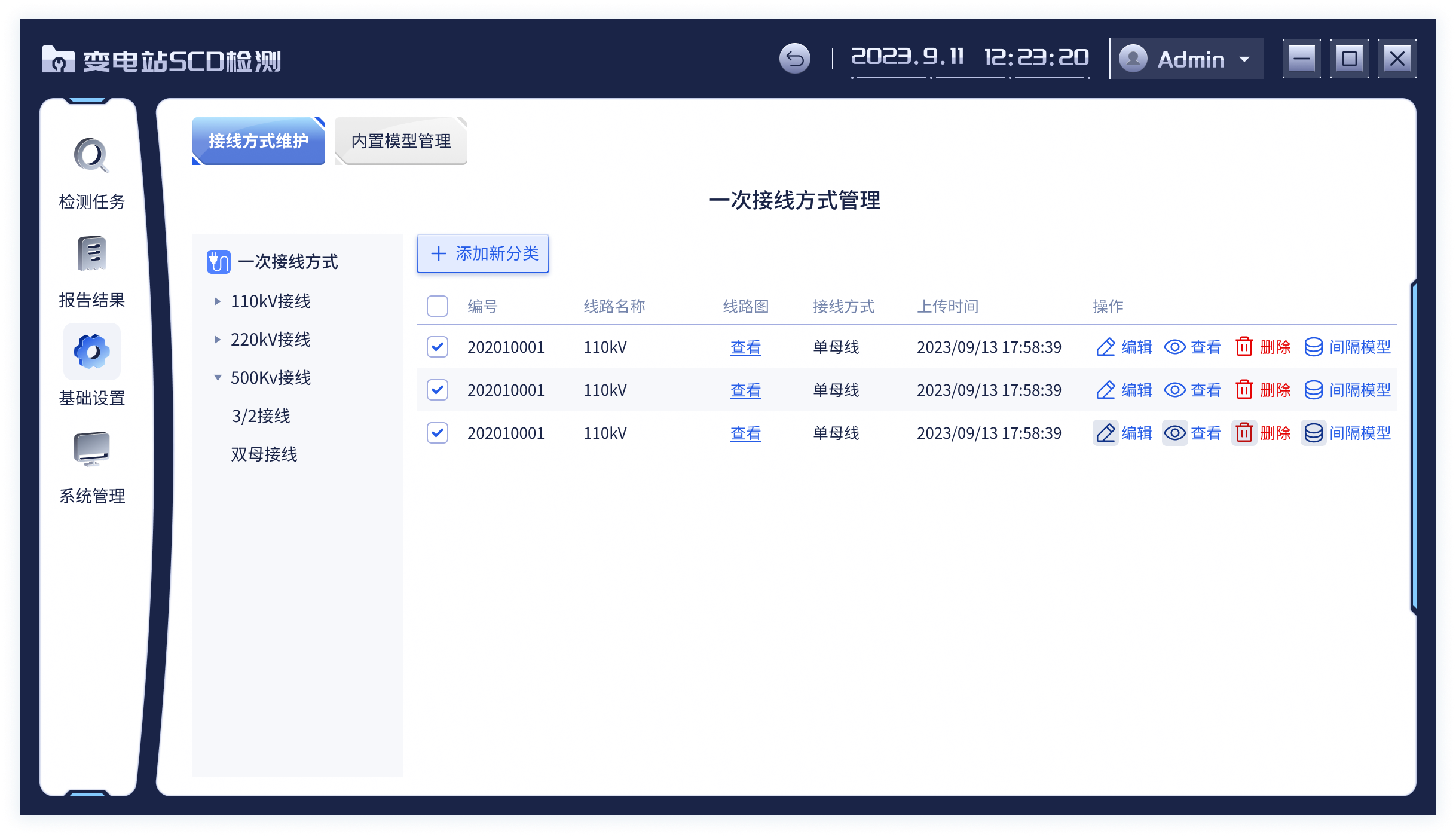The width and height of the screenshot is (1456, 837).
Task: Close the SCD detection window
Action: point(1397,59)
